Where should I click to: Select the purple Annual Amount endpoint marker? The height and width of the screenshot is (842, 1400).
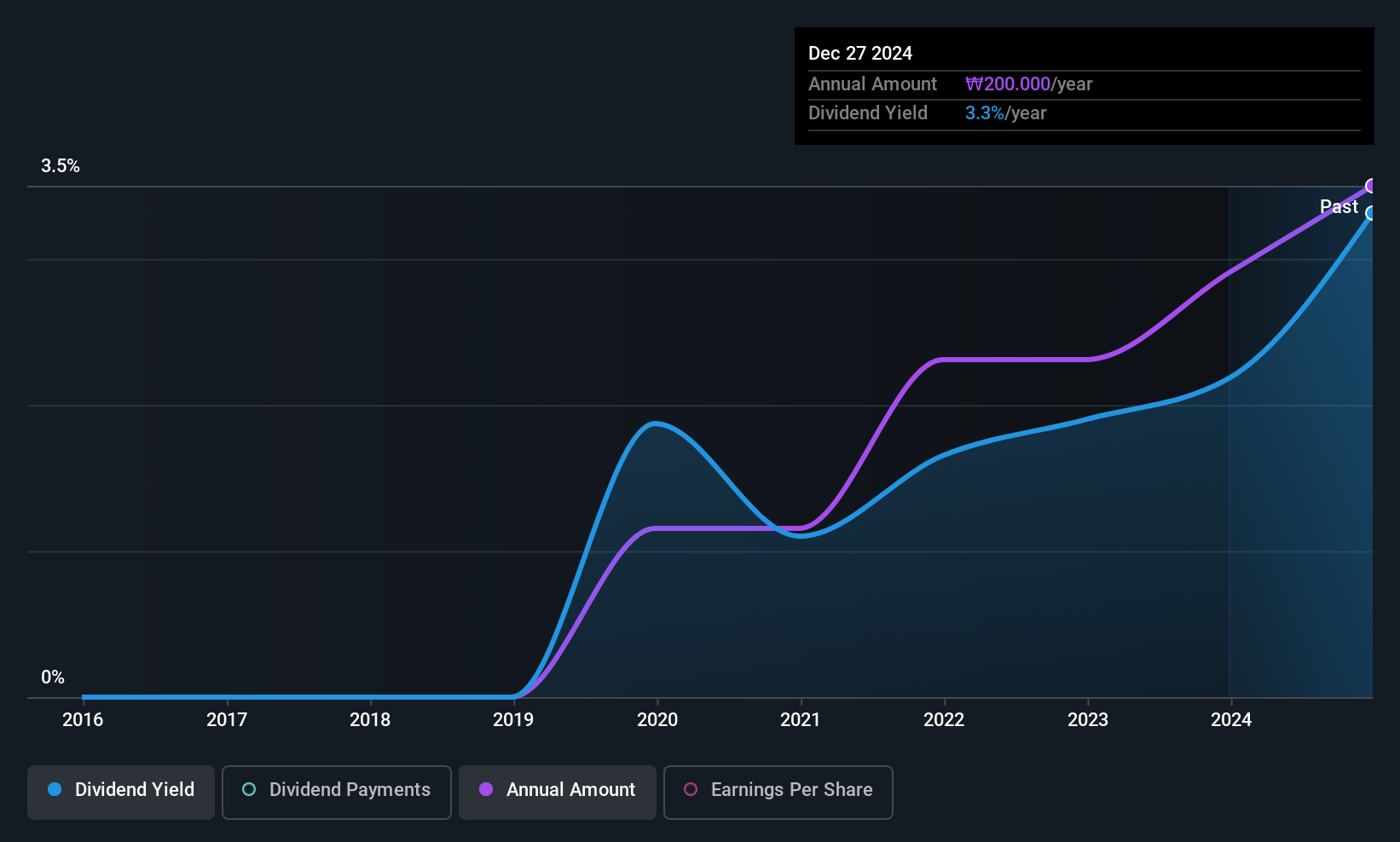click(x=1371, y=186)
